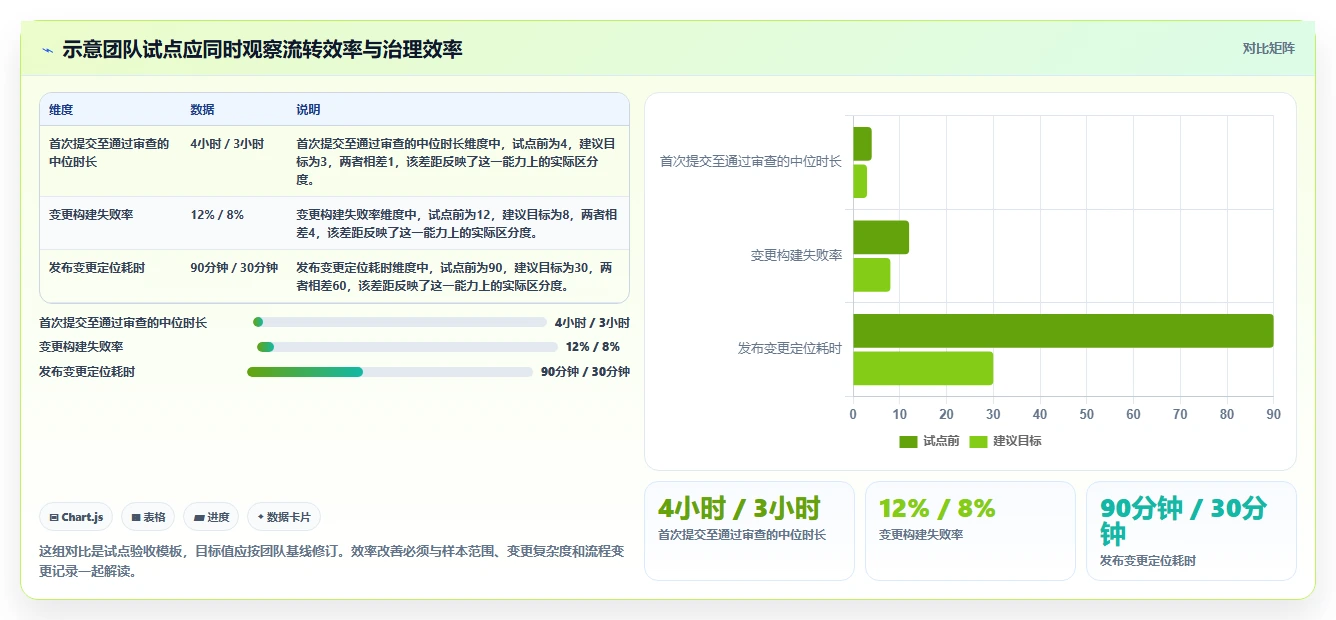Click the chart axis label 发布变更定位耗时
Screen dimensions: 1336x620
(x=790, y=348)
